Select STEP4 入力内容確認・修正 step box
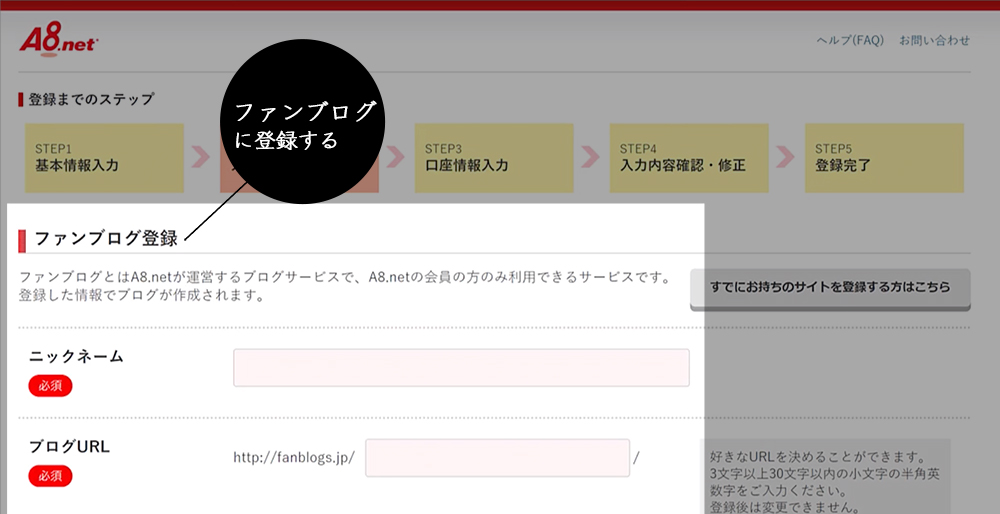The height and width of the screenshot is (514, 1000). [689, 158]
